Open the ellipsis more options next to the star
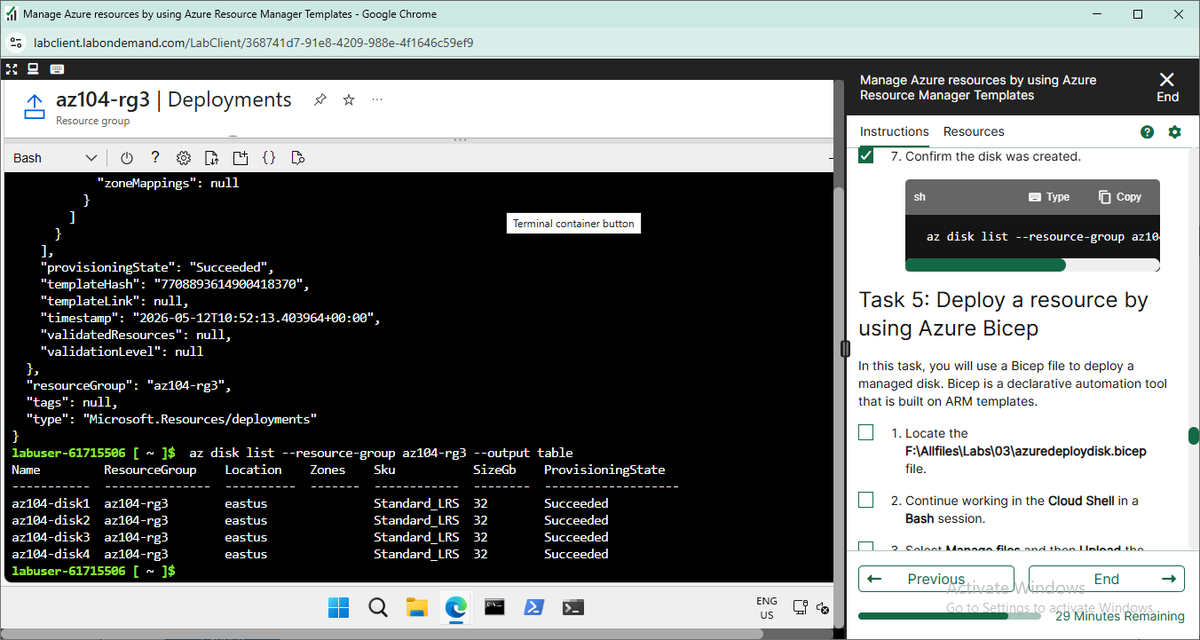1200x640 pixels. tap(377, 100)
